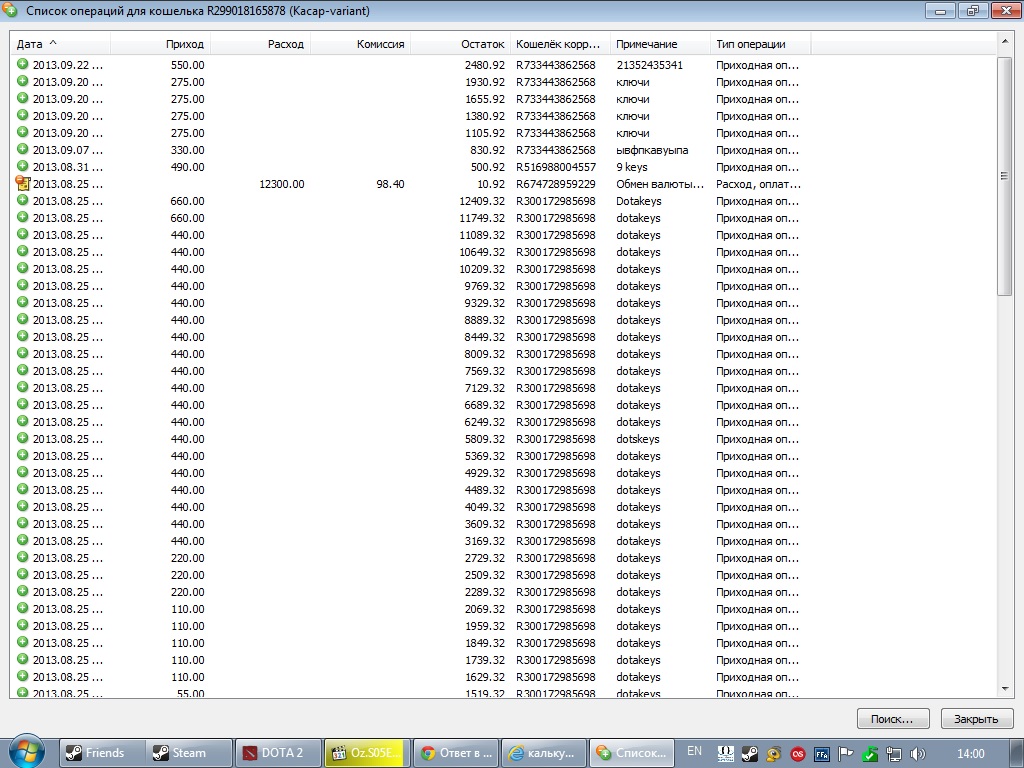Click the balance value 1849.32
Image resolution: width=1024 pixels, height=768 pixels.
485,643
